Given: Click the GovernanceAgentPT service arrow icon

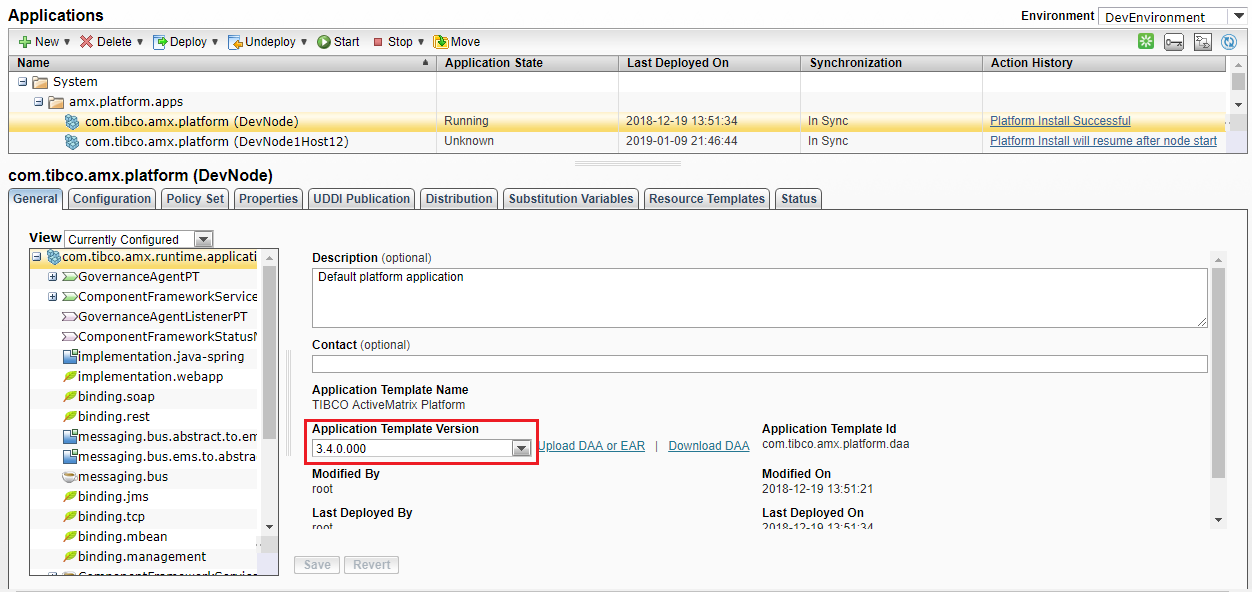Looking at the screenshot, I should (69, 277).
